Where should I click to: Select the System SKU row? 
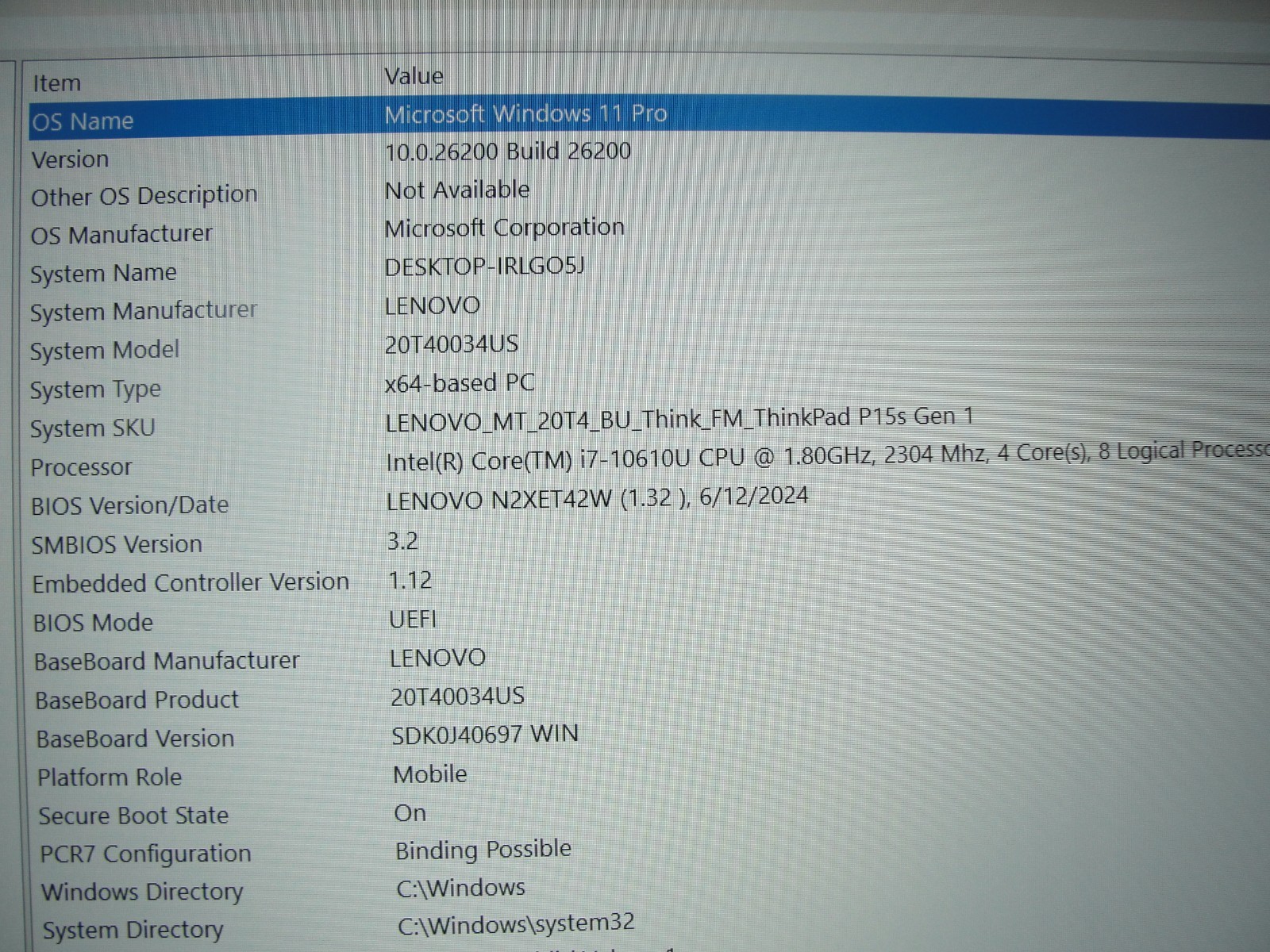click(x=93, y=429)
